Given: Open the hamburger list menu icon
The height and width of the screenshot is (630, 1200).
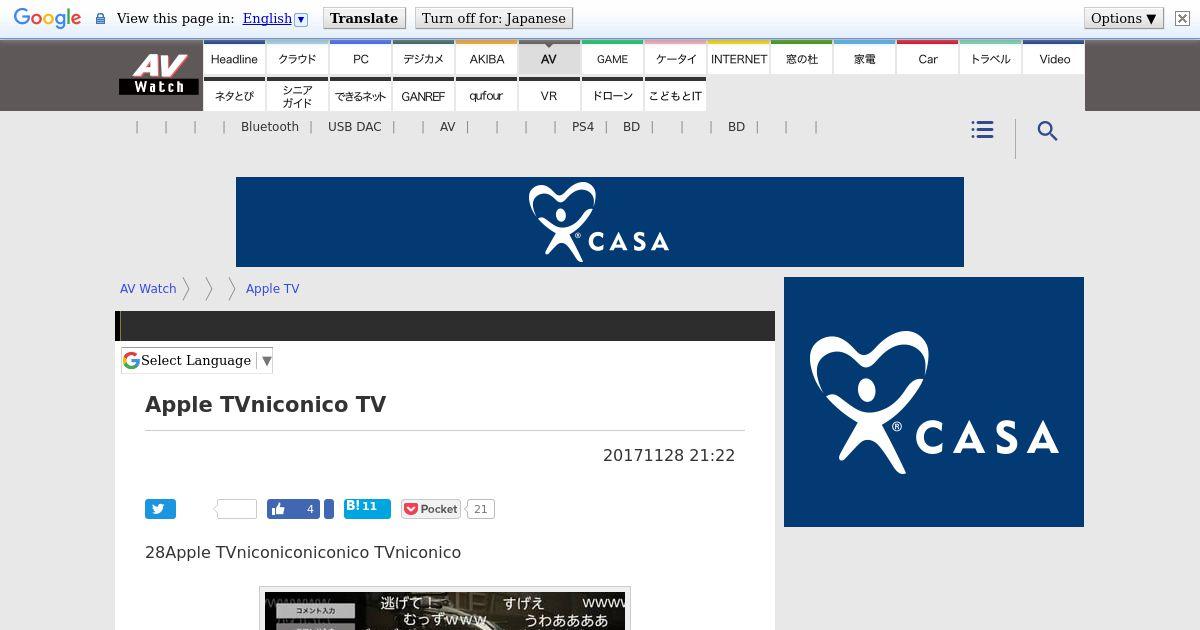Looking at the screenshot, I should pyautogui.click(x=982, y=130).
